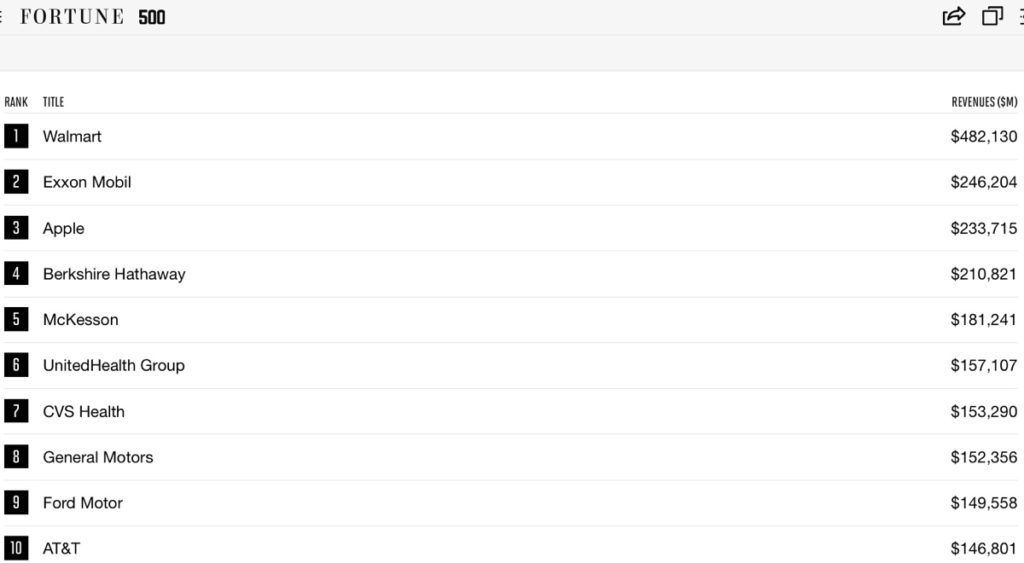Click rank 5 badge icon
The width and height of the screenshot is (1024, 563).
pyautogui.click(x=16, y=320)
